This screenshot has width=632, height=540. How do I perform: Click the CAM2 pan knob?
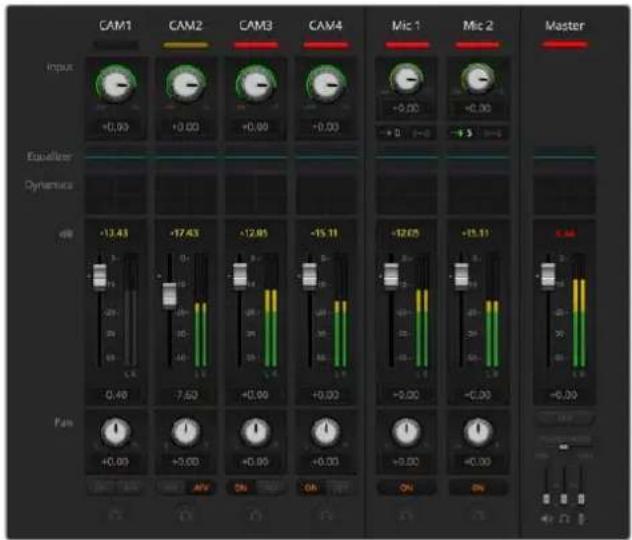(185, 432)
